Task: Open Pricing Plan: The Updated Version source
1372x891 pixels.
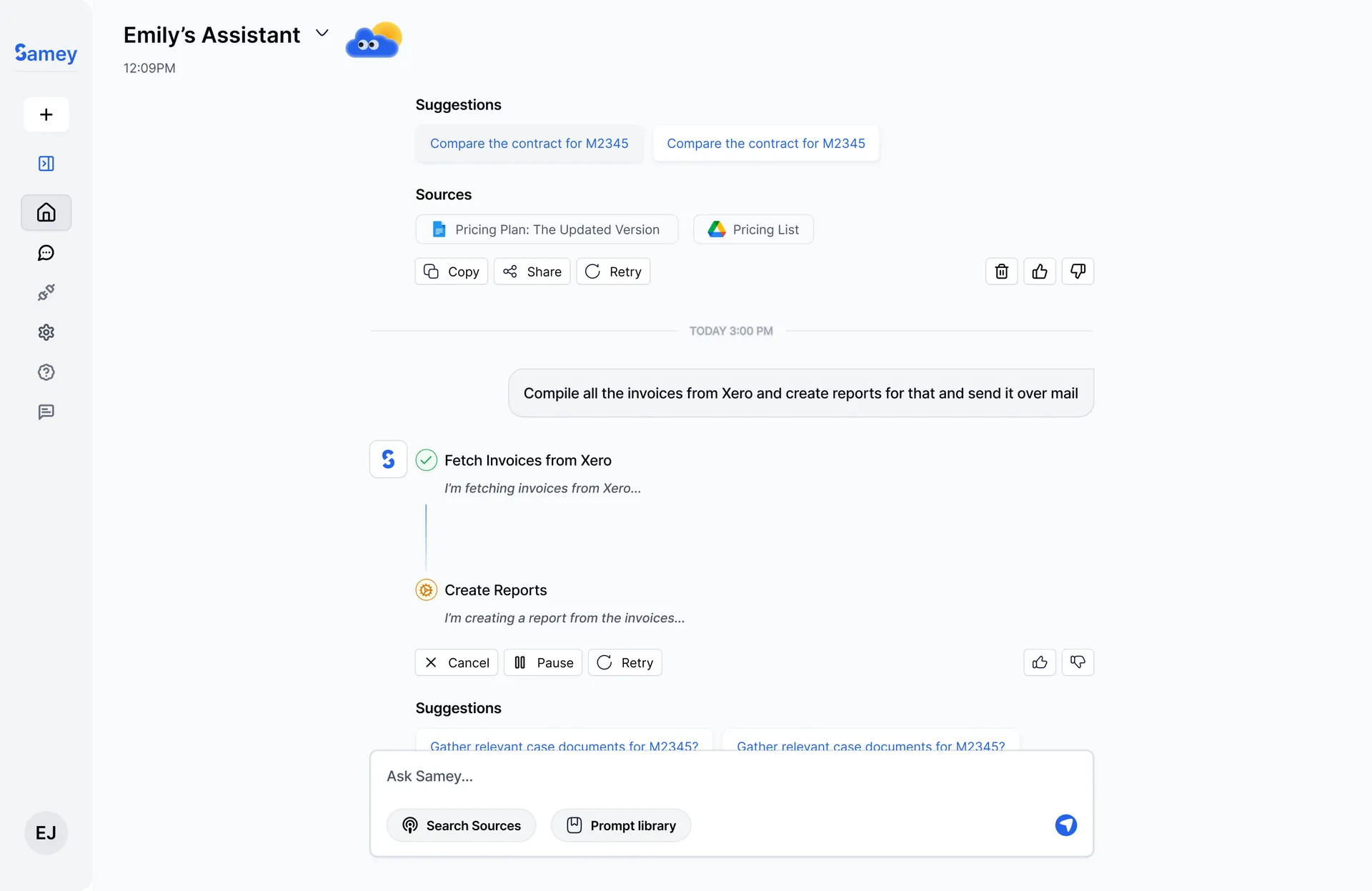Action: coord(547,229)
